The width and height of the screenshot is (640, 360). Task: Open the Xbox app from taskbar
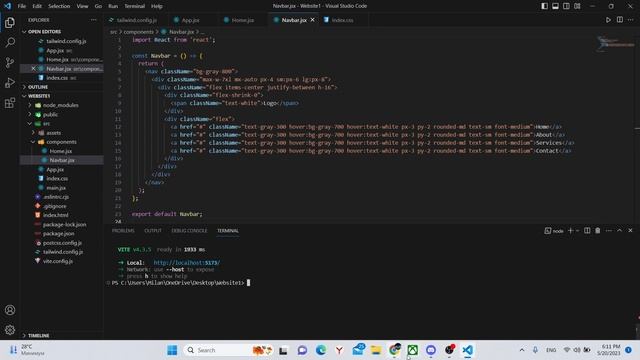[x=413, y=350]
